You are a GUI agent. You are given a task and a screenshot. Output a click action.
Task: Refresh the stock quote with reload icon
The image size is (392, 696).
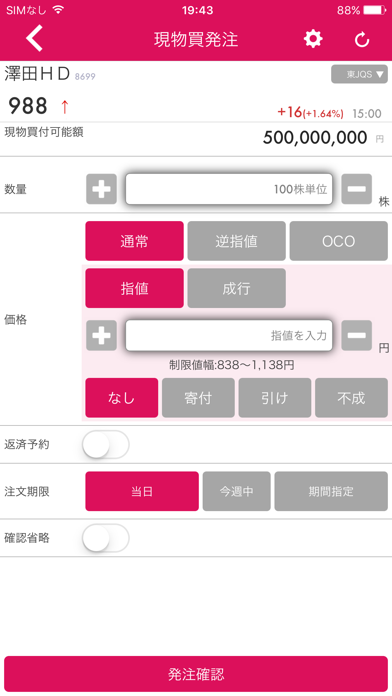click(x=362, y=40)
